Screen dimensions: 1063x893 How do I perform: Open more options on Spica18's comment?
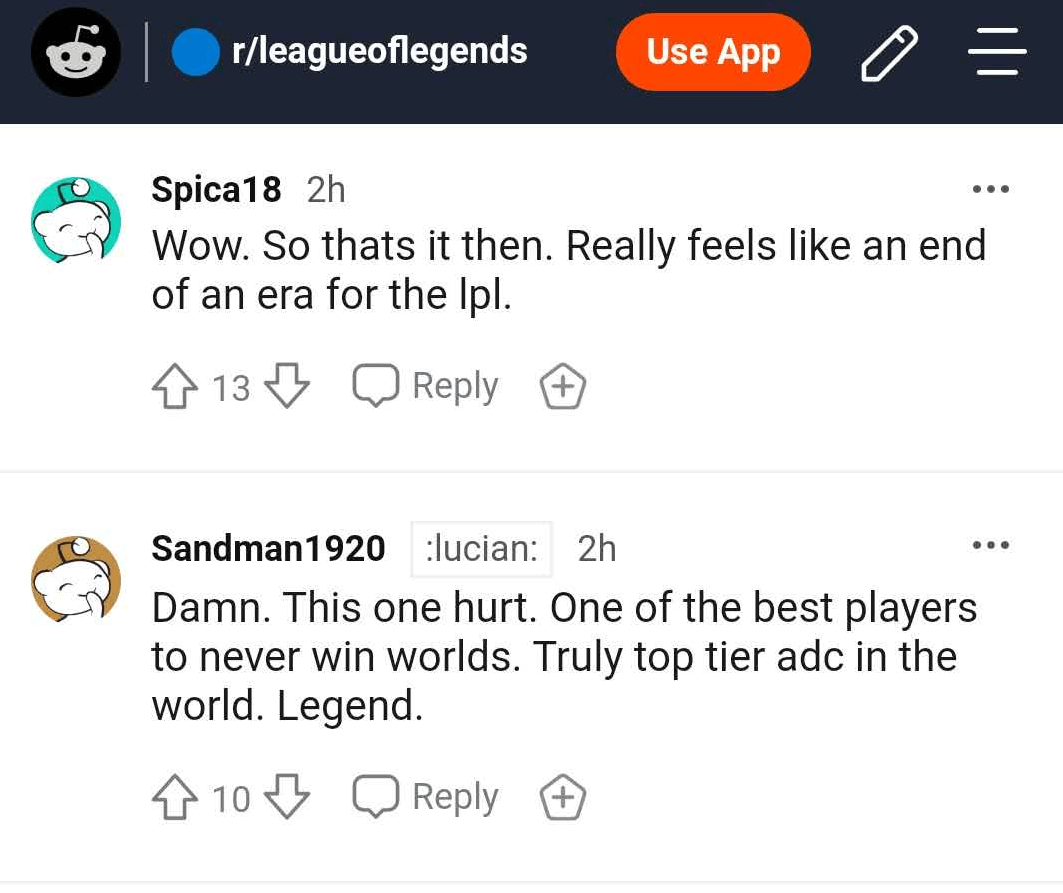pyautogui.click(x=991, y=189)
